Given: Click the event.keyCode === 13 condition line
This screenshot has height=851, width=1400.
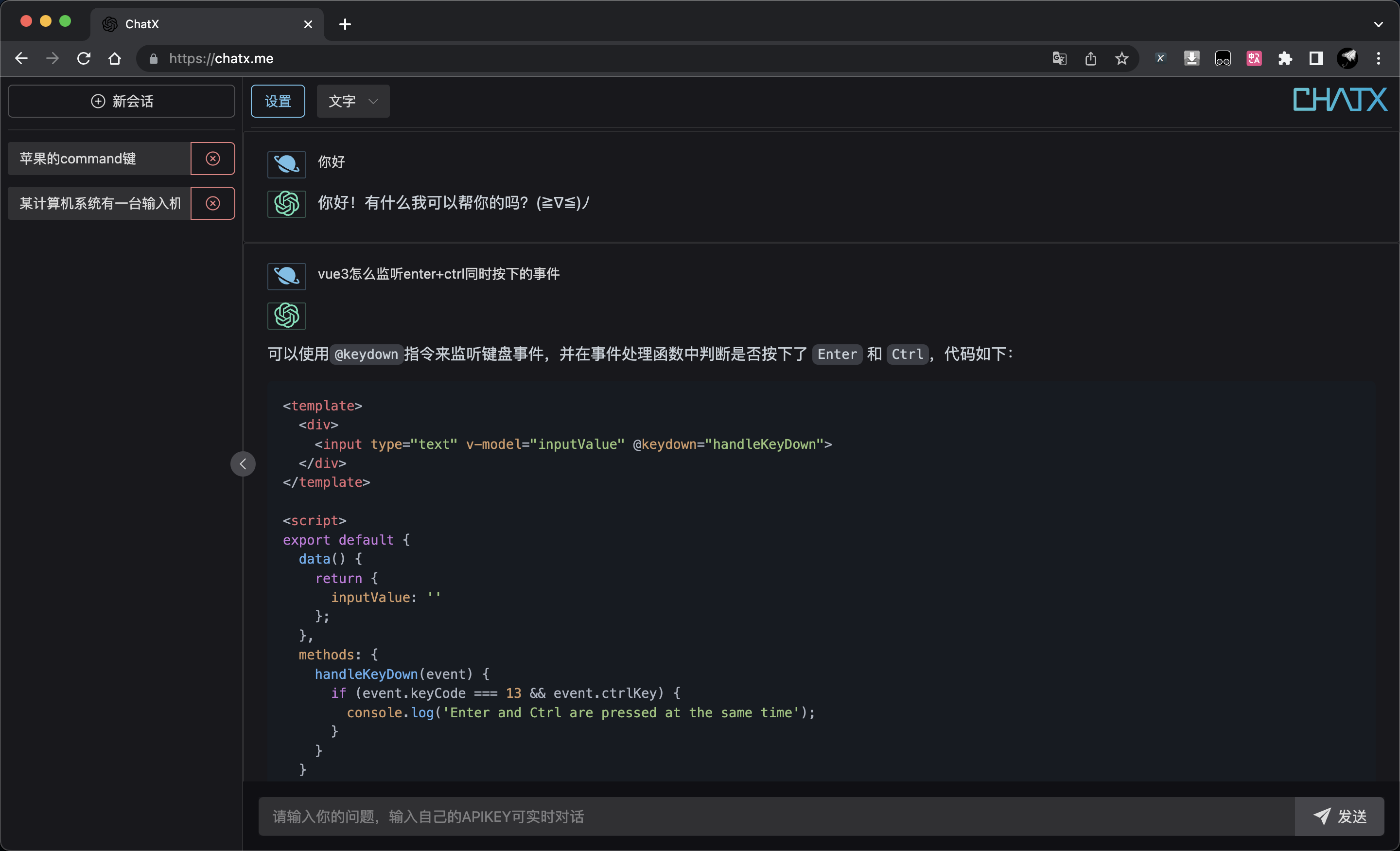Looking at the screenshot, I should (x=506, y=693).
